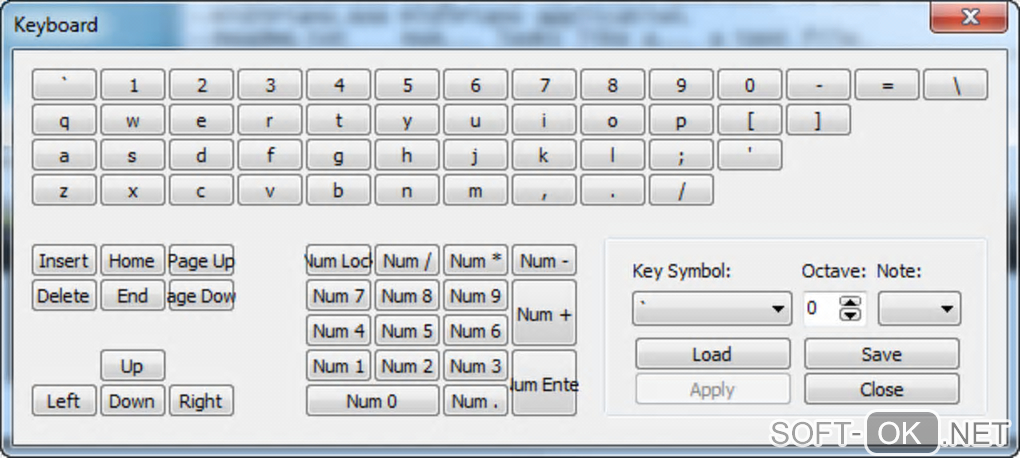Expand the Note dropdown list
Viewport: 1020px width, 458px height.
coord(919,309)
